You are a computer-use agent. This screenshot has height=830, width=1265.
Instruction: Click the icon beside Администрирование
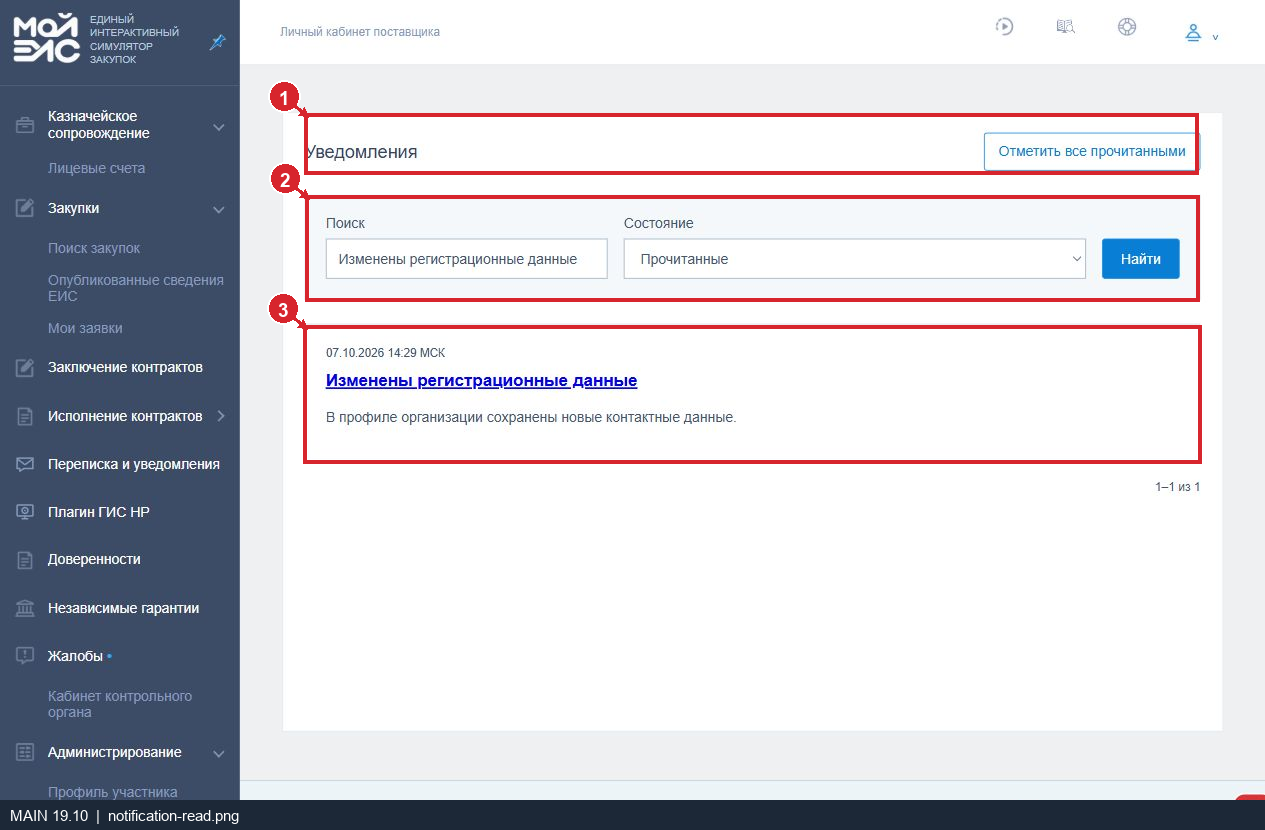click(x=25, y=752)
